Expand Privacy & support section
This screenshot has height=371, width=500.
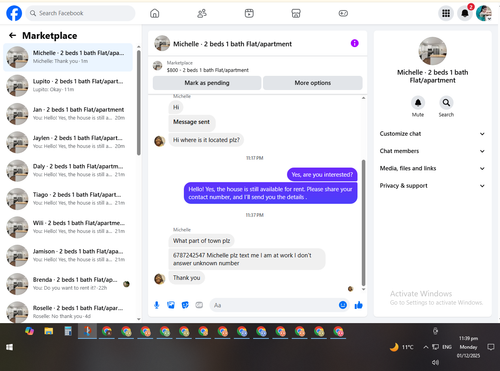pos(432,186)
